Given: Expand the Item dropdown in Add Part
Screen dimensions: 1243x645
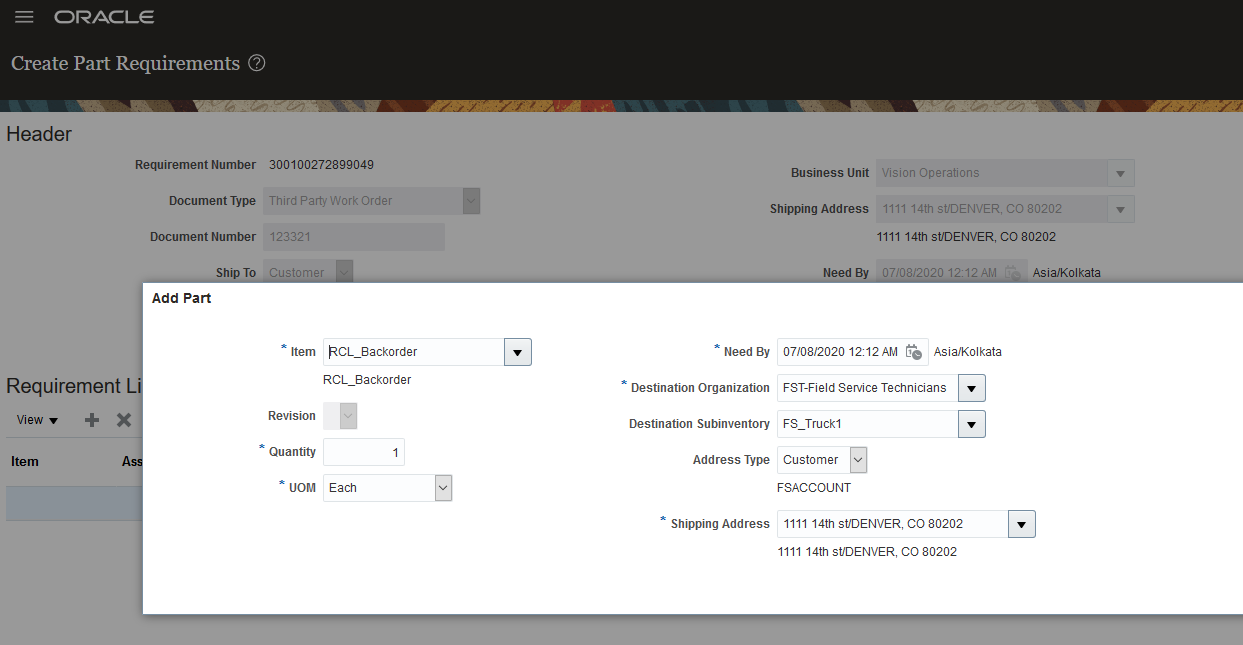Looking at the screenshot, I should pyautogui.click(x=518, y=352).
